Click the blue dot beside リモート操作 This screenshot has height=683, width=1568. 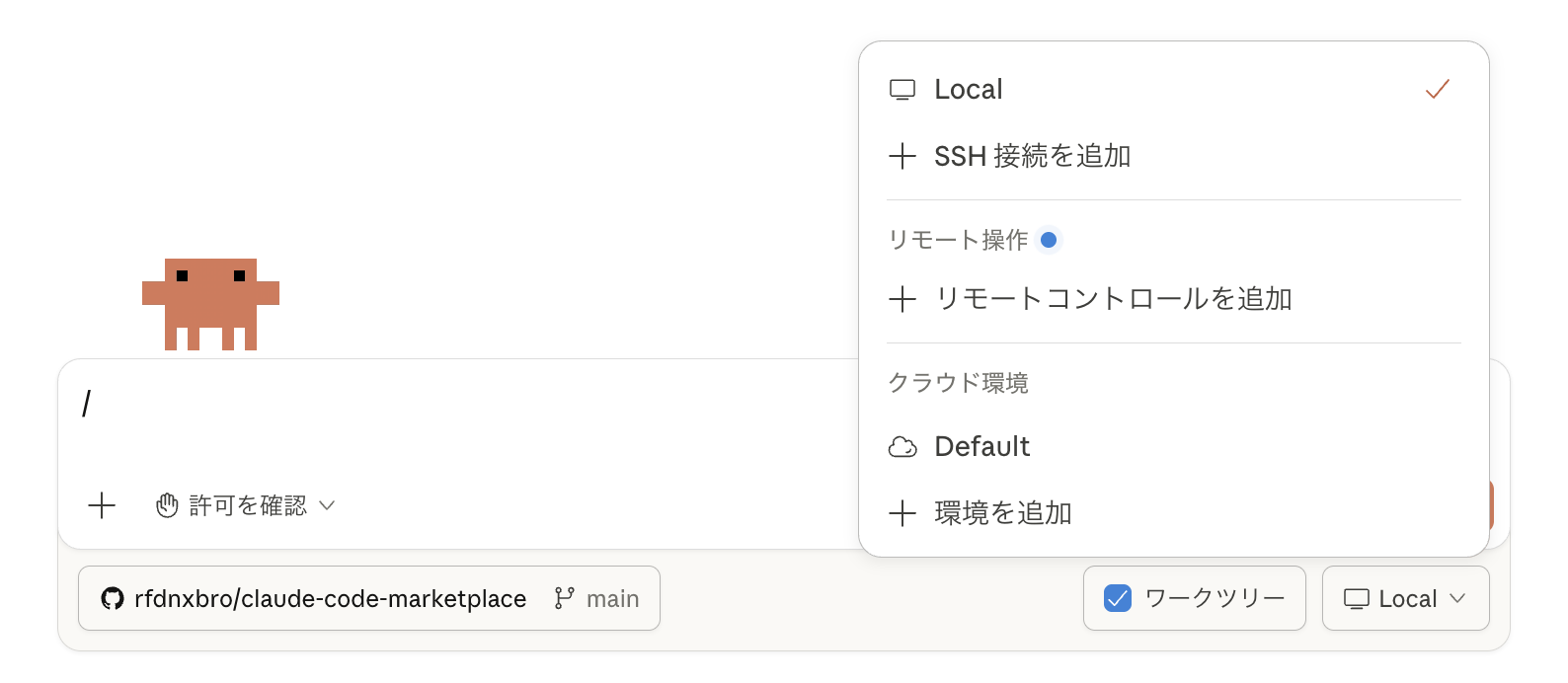coord(1049,240)
